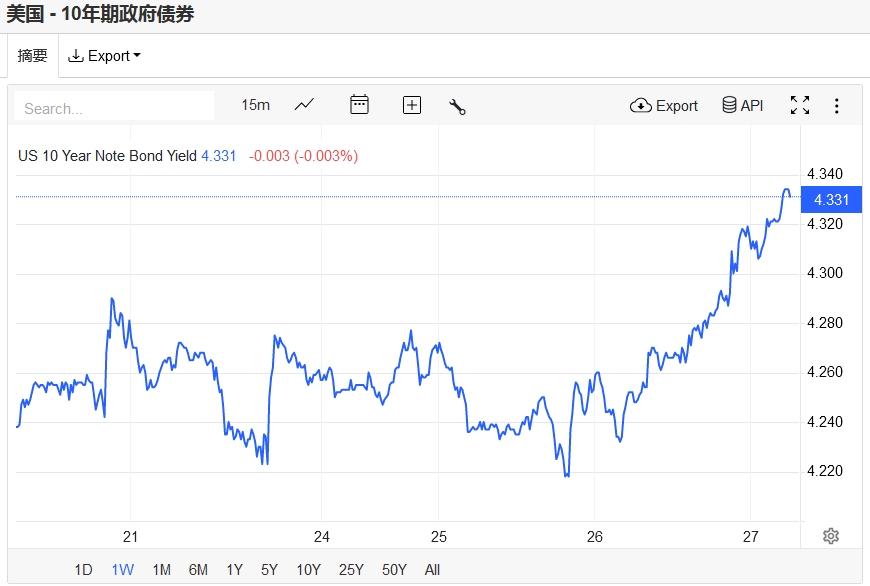Choose the 50Y time range
870x586 pixels.
pyautogui.click(x=394, y=569)
